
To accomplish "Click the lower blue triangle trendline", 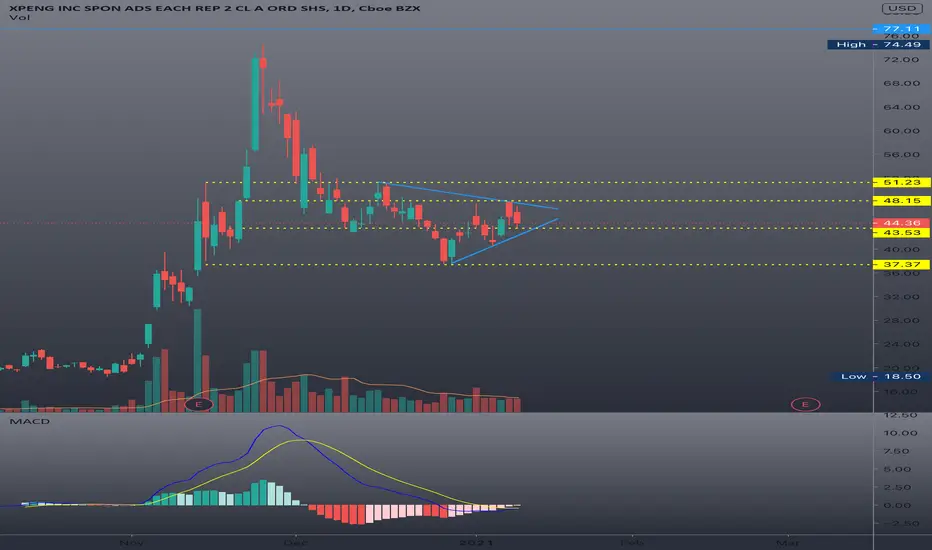I will coord(504,241).
